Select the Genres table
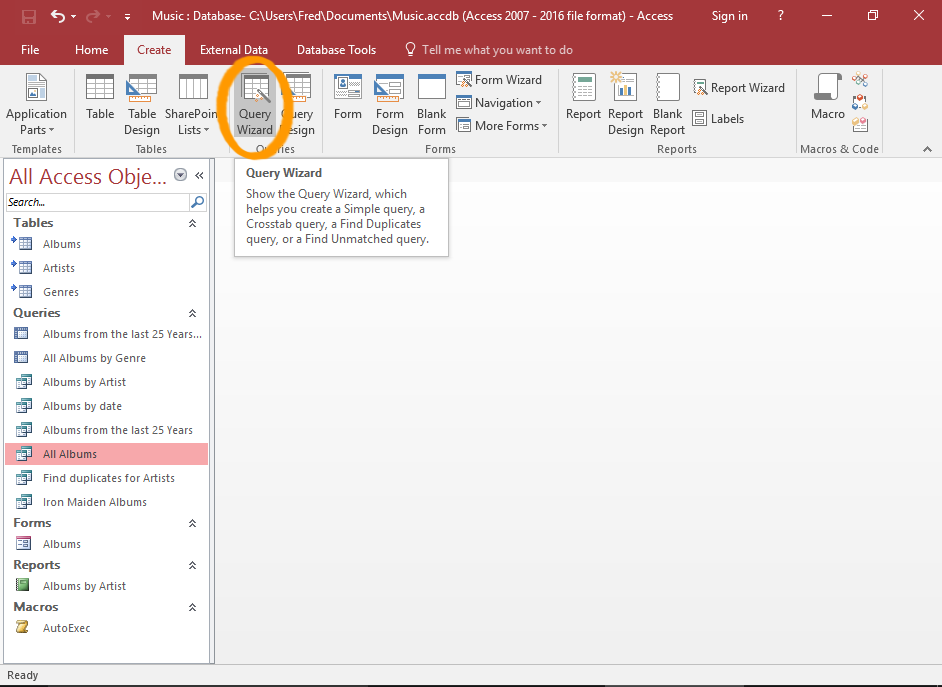Viewport: 942px width, 687px height. click(107, 292)
